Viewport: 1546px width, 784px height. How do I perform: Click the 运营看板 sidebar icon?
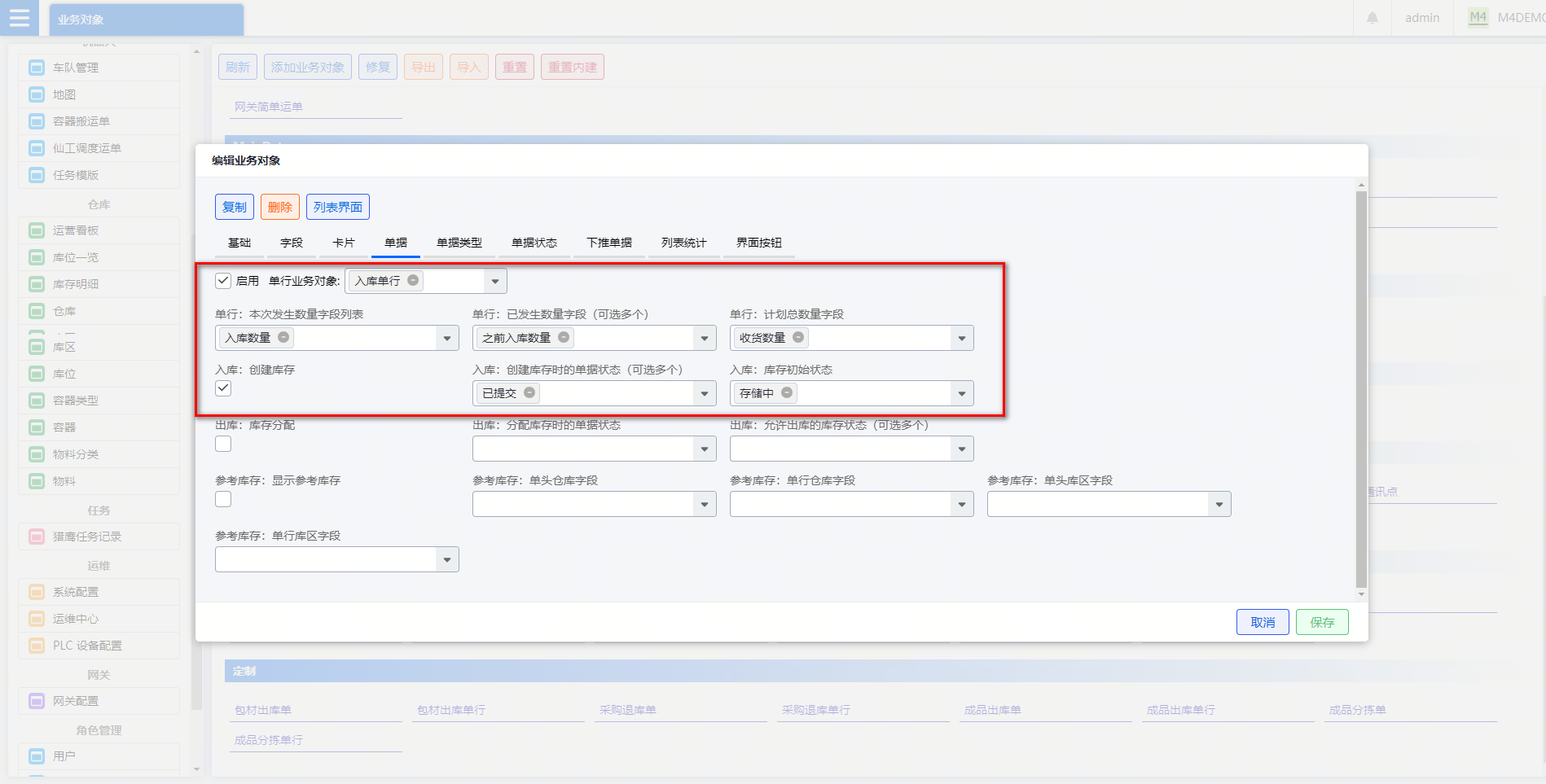pos(37,230)
